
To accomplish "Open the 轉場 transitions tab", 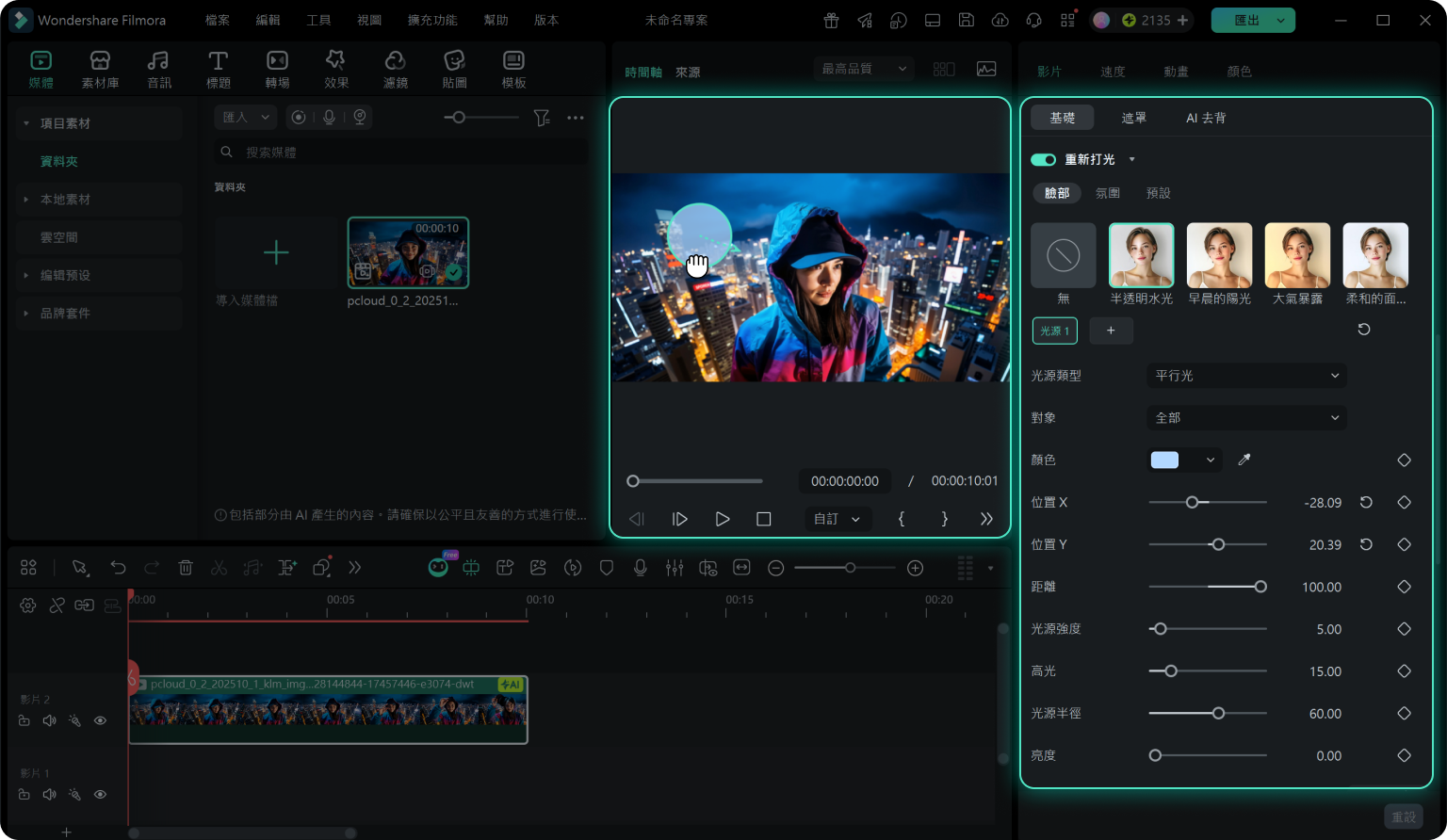I will click(277, 70).
